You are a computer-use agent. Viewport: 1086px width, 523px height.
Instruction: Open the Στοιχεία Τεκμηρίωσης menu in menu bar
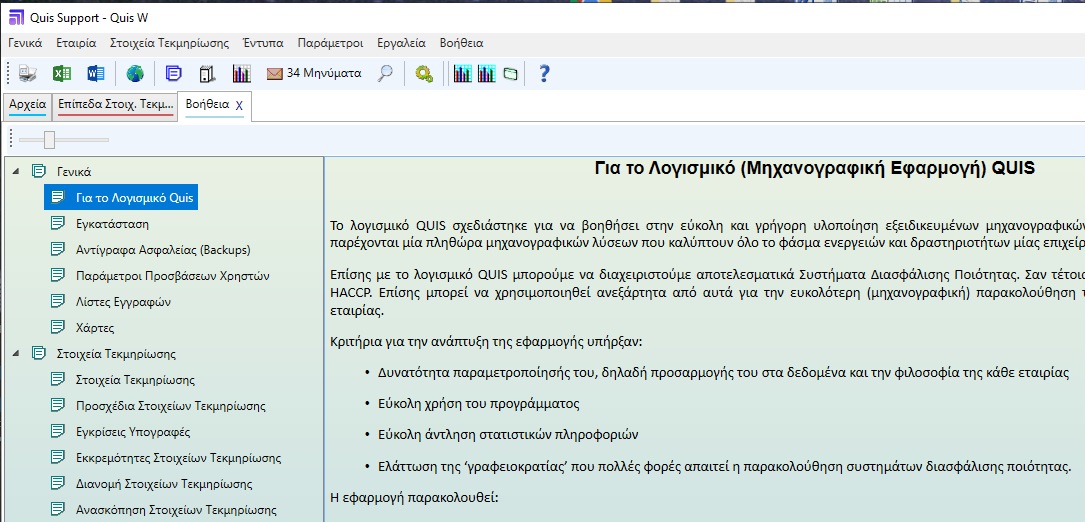click(170, 43)
